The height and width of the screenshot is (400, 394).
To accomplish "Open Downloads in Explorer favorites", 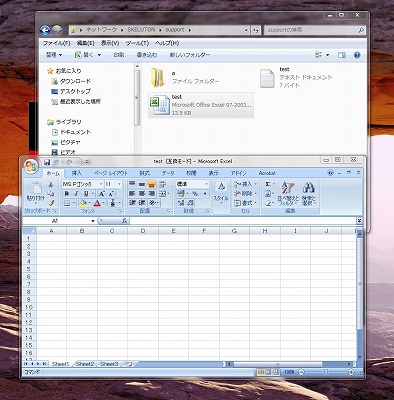I will pyautogui.click(x=71, y=81).
